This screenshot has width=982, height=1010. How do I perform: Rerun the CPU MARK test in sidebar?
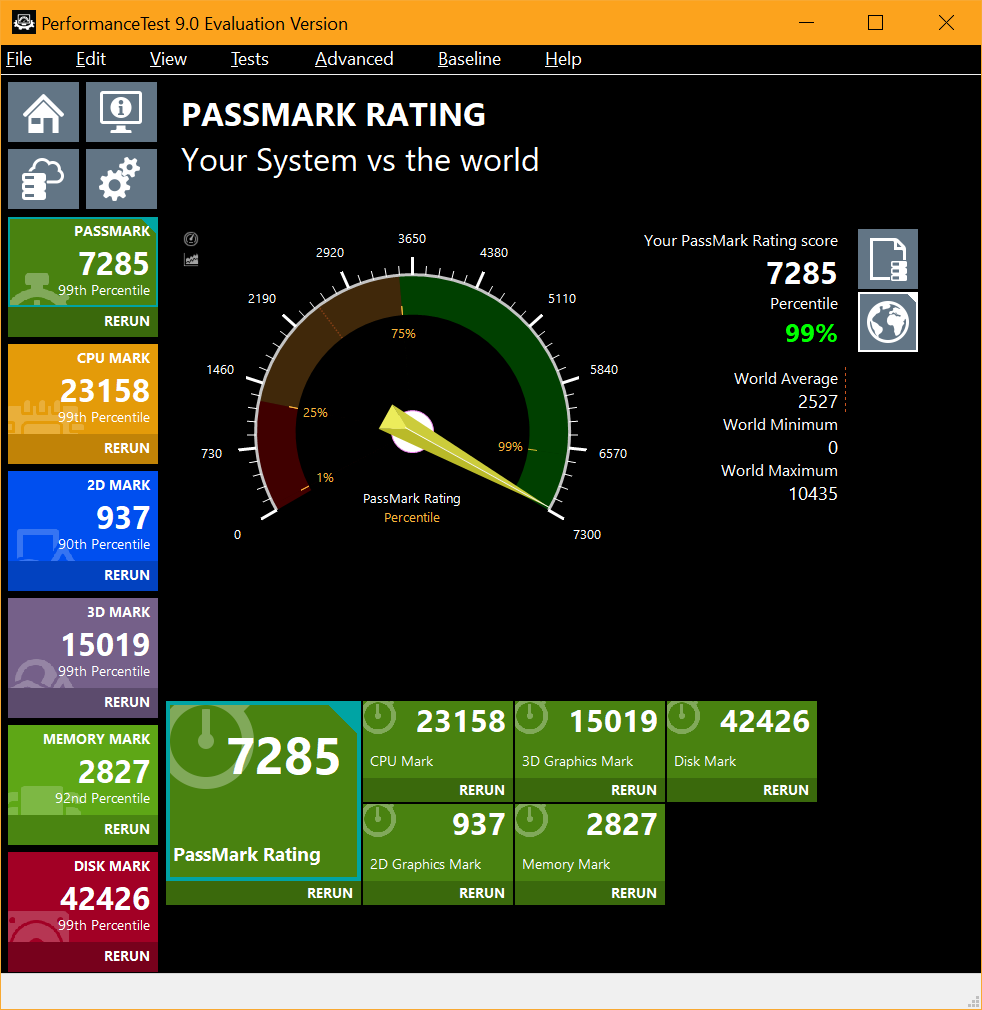(x=83, y=448)
